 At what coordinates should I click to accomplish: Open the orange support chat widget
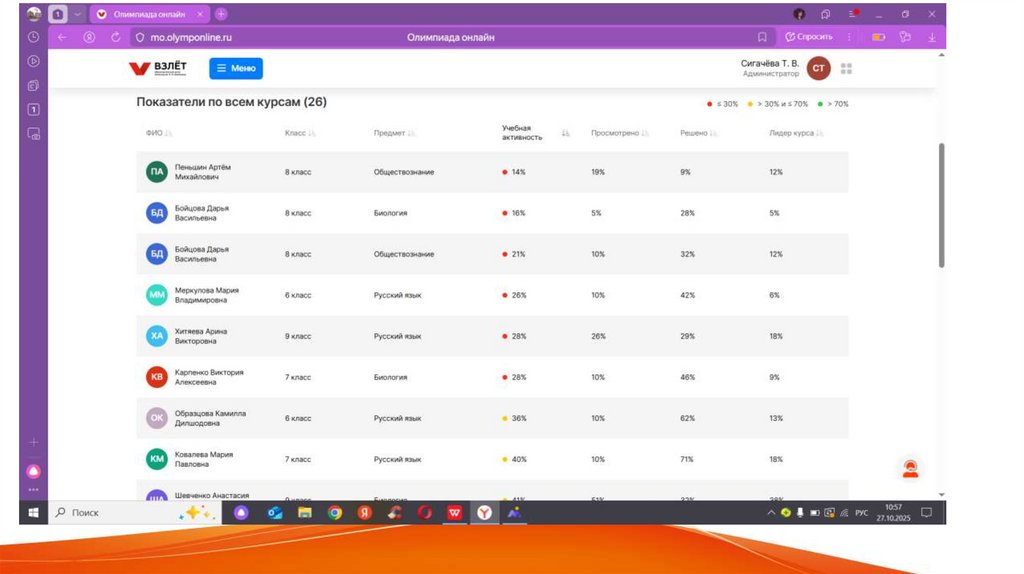(909, 469)
